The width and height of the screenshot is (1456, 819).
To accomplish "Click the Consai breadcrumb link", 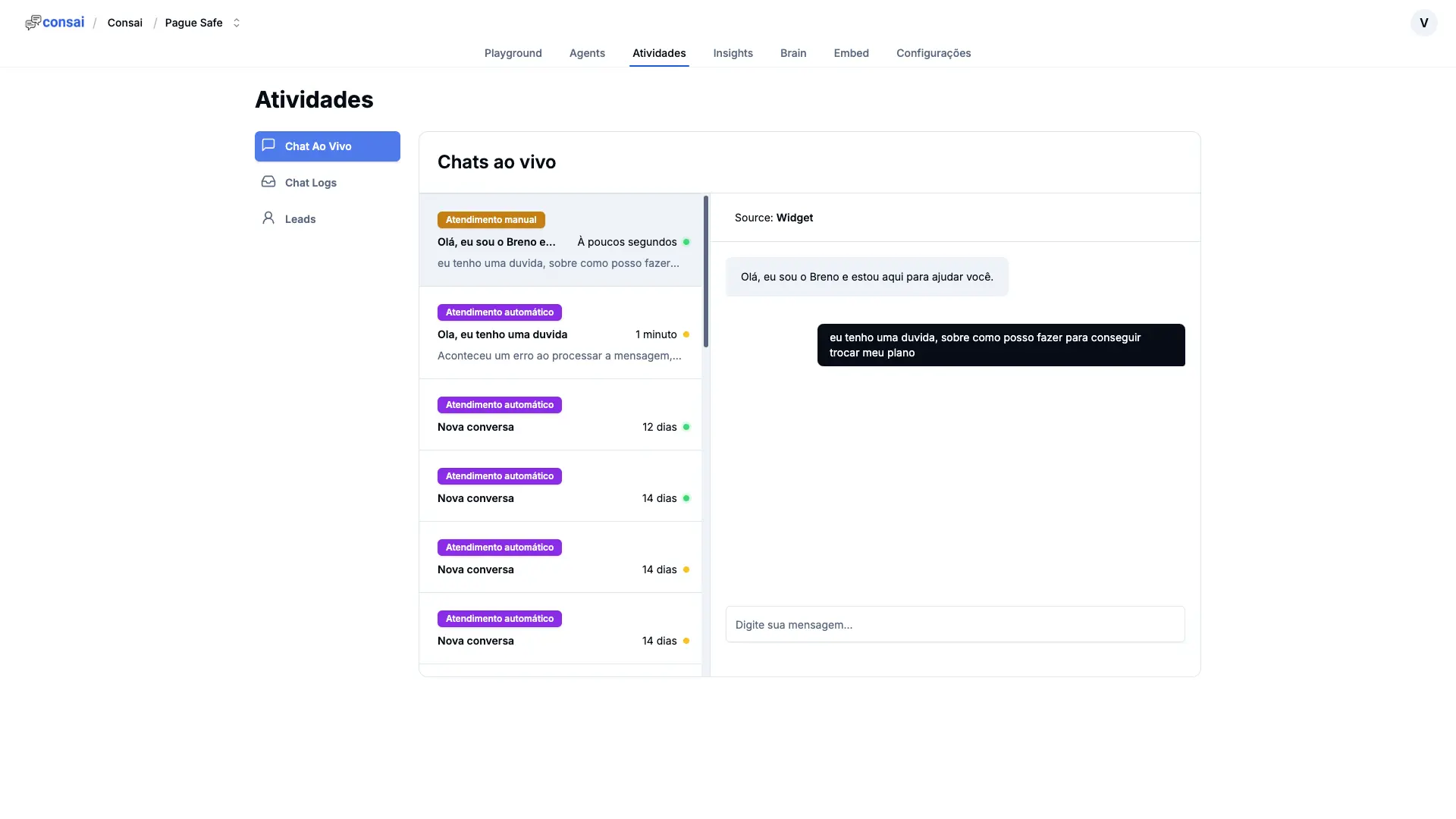I will tap(125, 23).
